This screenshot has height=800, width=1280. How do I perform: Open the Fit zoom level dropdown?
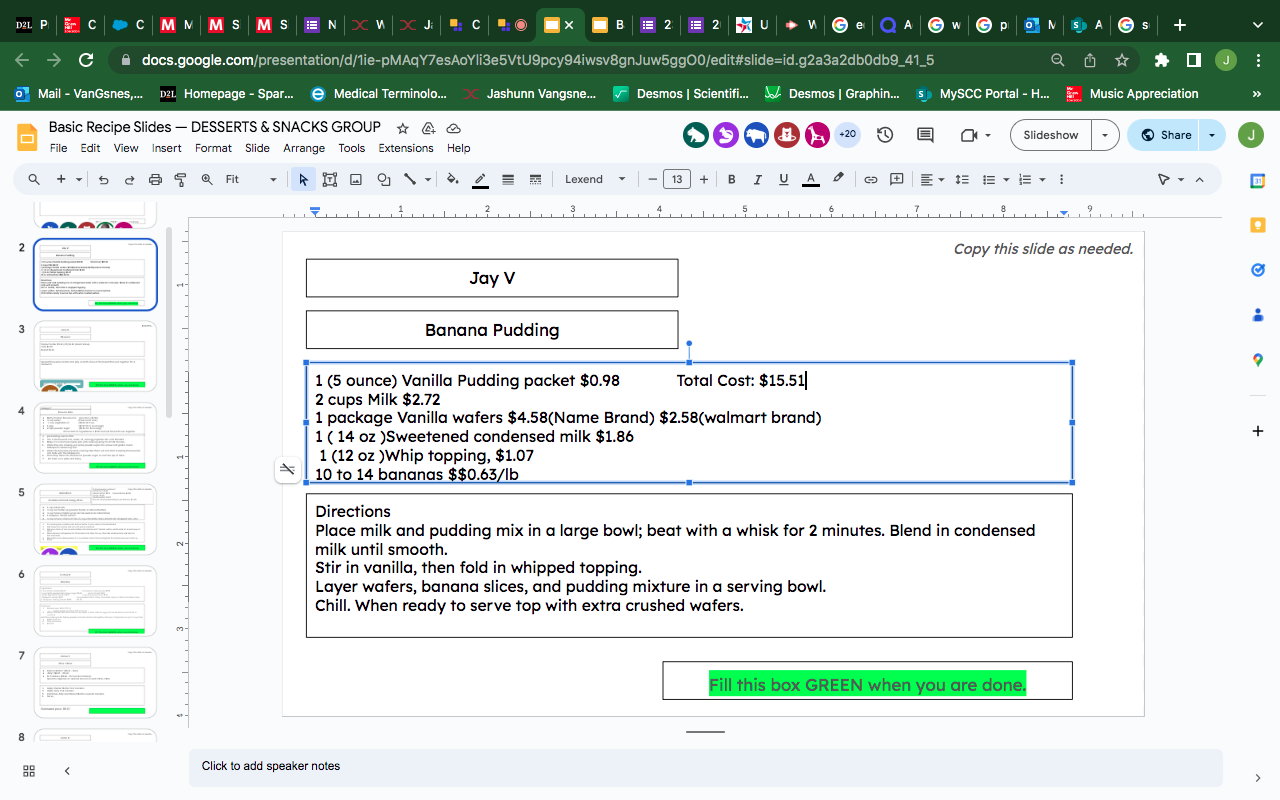[x=251, y=179]
